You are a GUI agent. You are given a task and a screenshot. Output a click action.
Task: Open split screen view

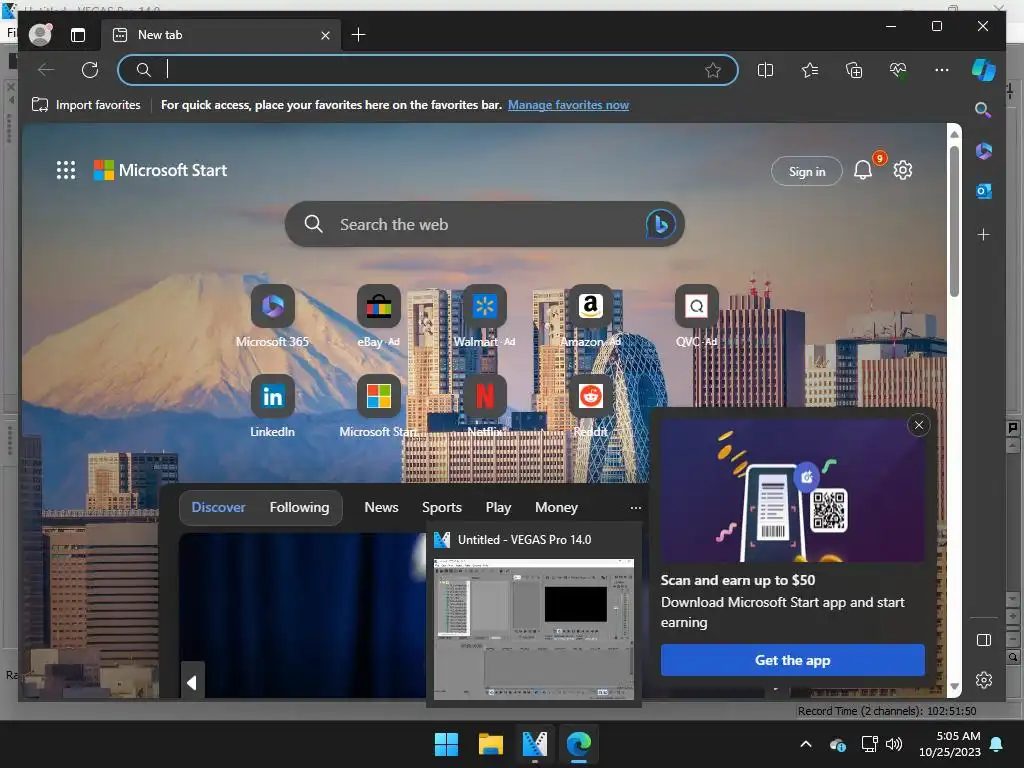(765, 70)
